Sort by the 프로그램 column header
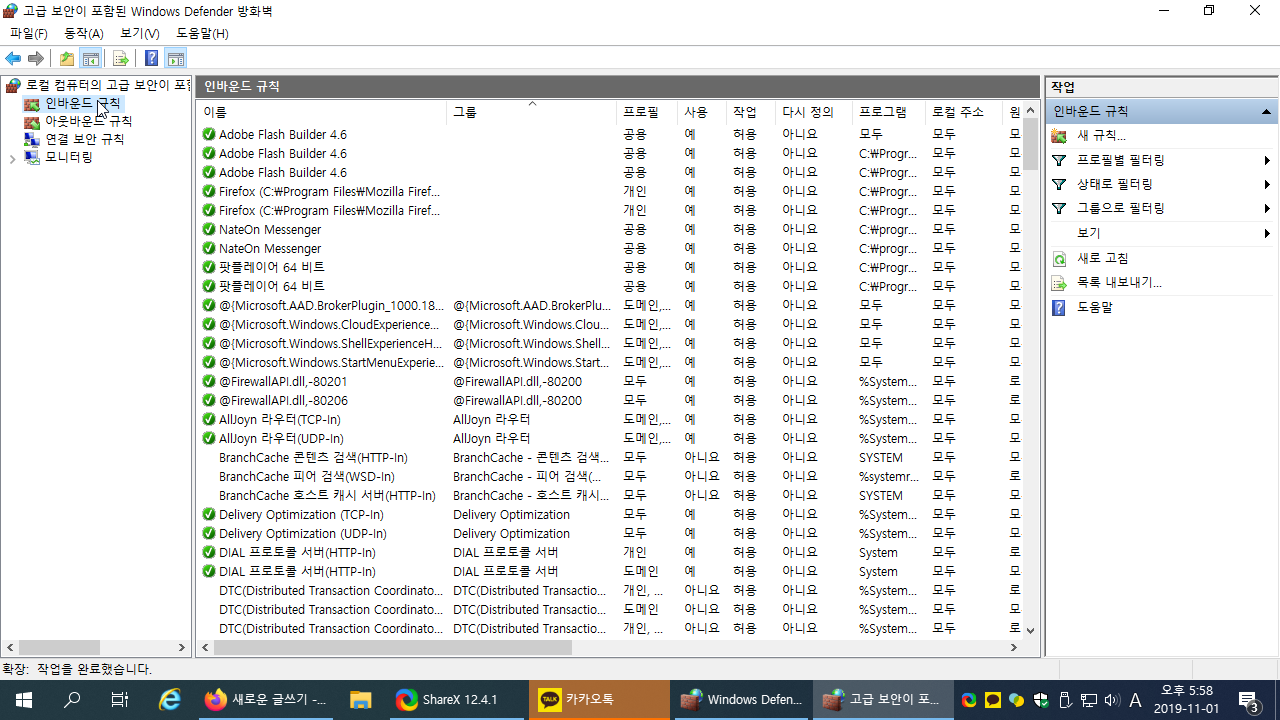 [x=888, y=112]
